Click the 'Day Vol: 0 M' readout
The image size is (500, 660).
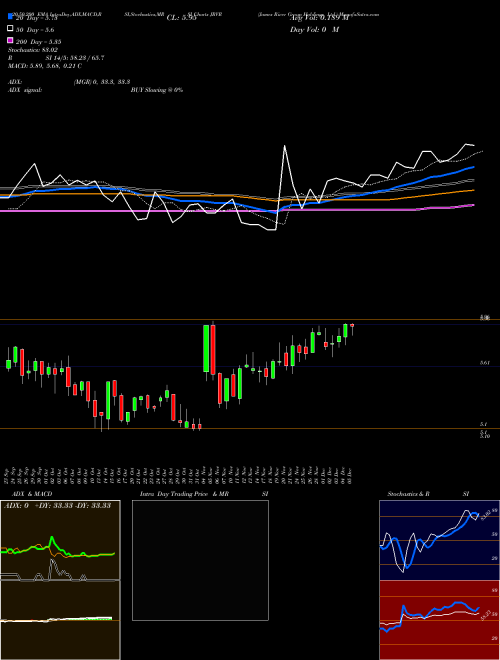pyautogui.click(x=314, y=30)
